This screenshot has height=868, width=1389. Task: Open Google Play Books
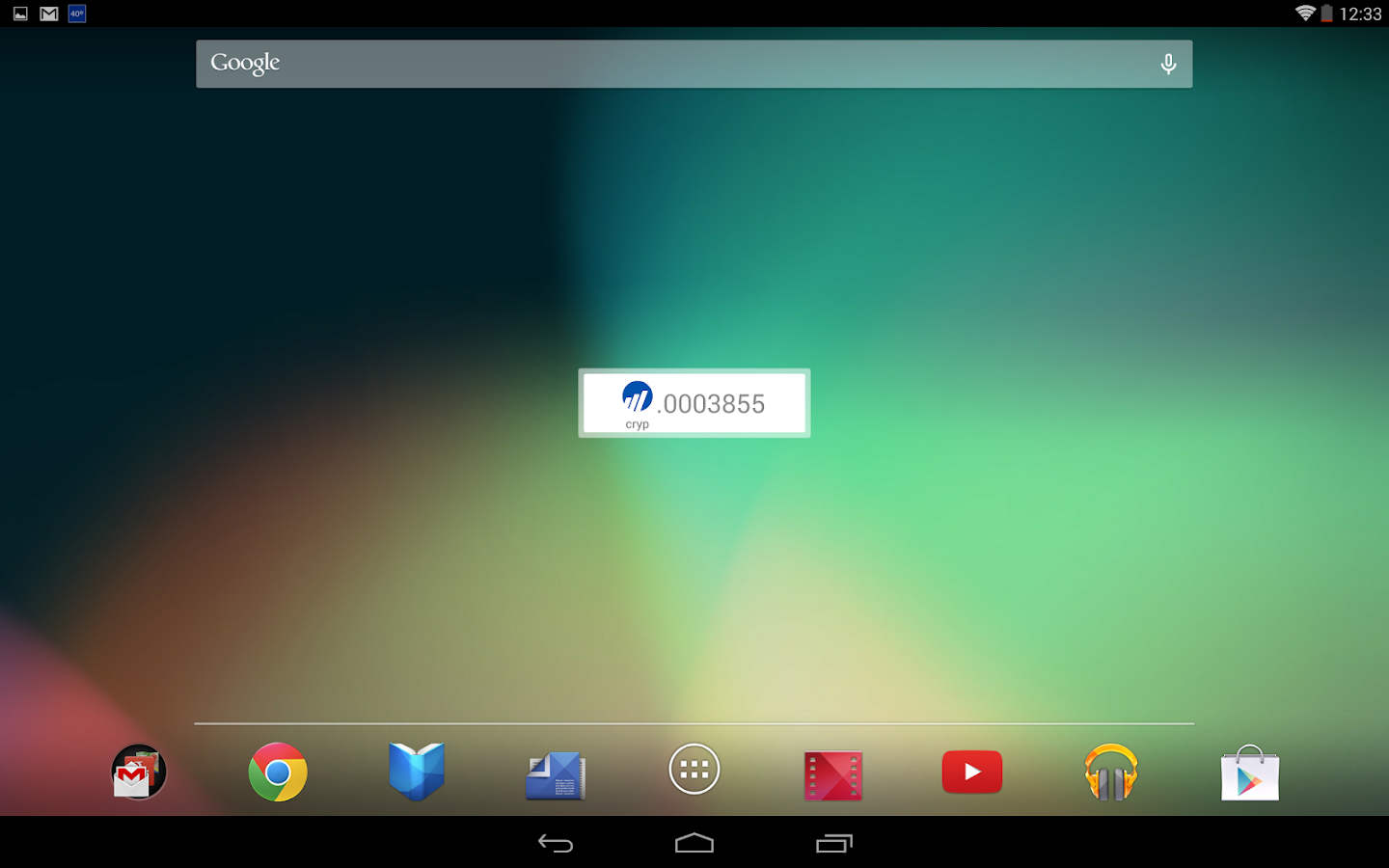[x=417, y=772]
